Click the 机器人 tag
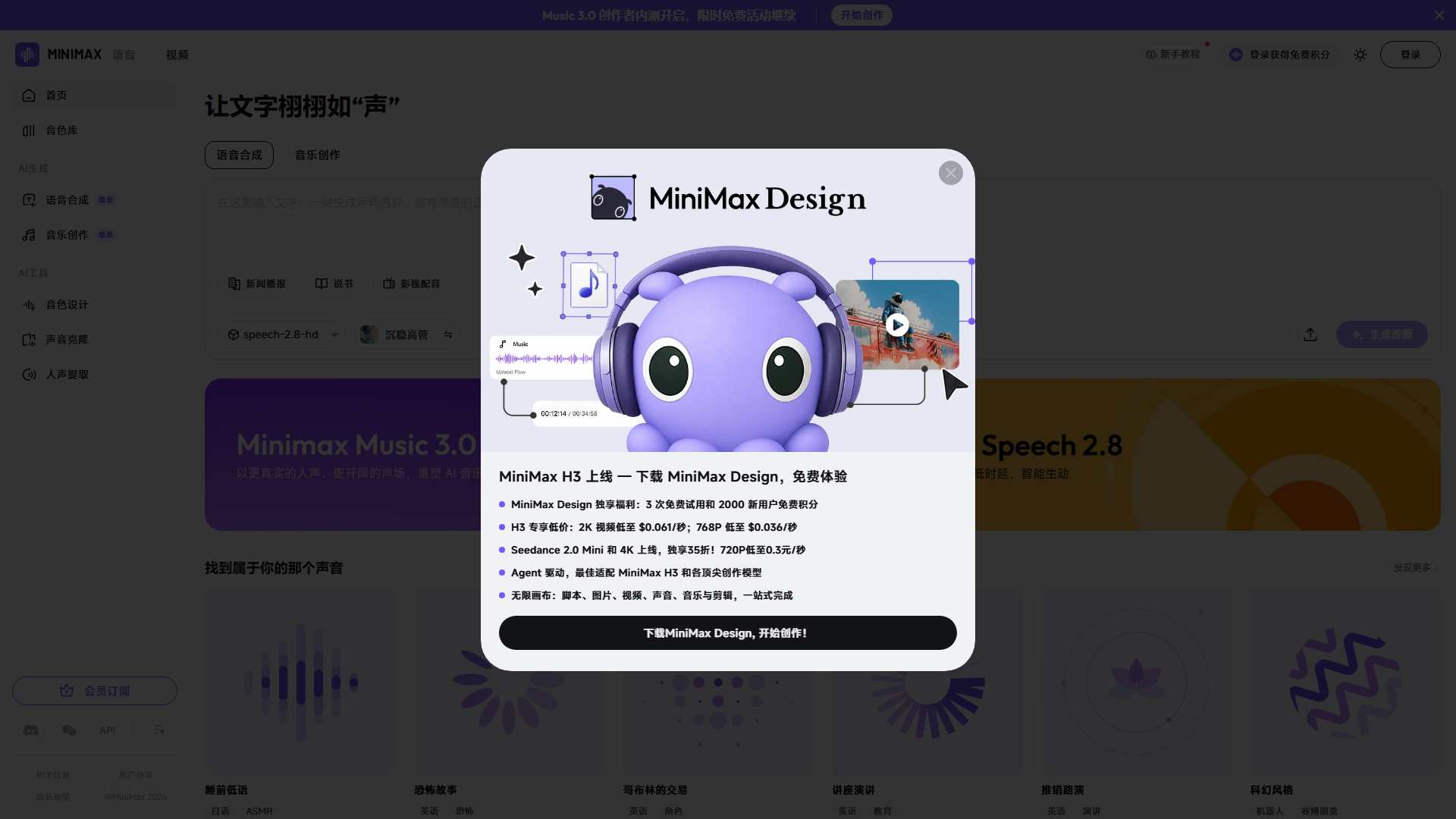Image resolution: width=1456 pixels, height=819 pixels. pos(1269,811)
